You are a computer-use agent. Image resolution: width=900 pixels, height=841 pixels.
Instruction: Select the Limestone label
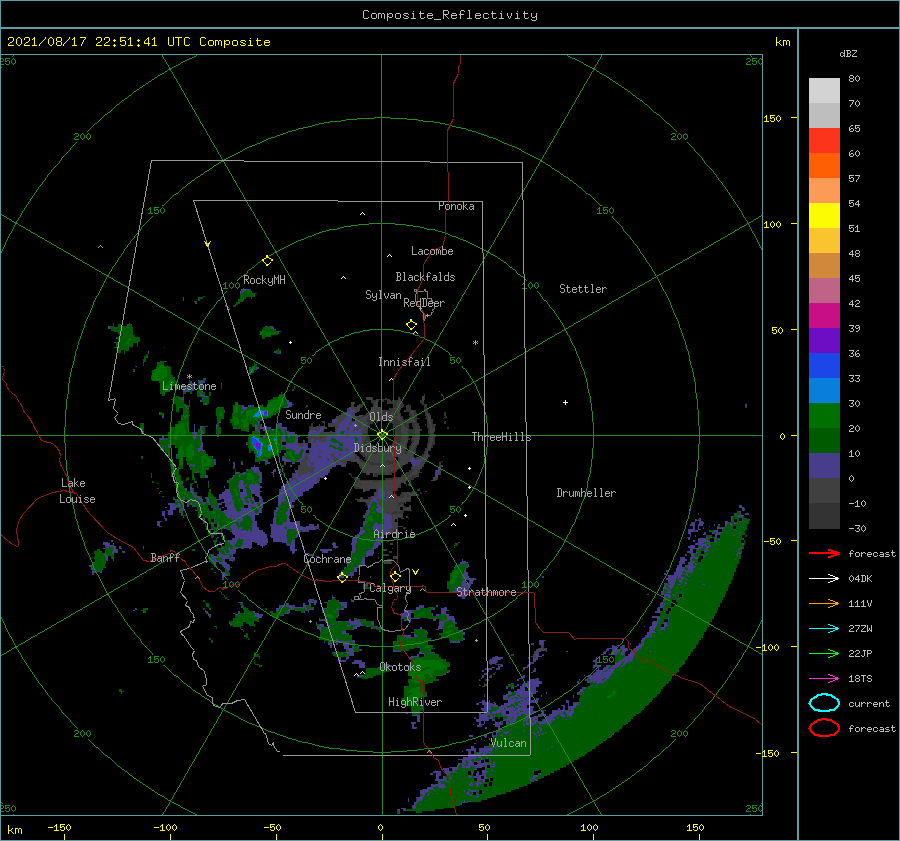189,386
